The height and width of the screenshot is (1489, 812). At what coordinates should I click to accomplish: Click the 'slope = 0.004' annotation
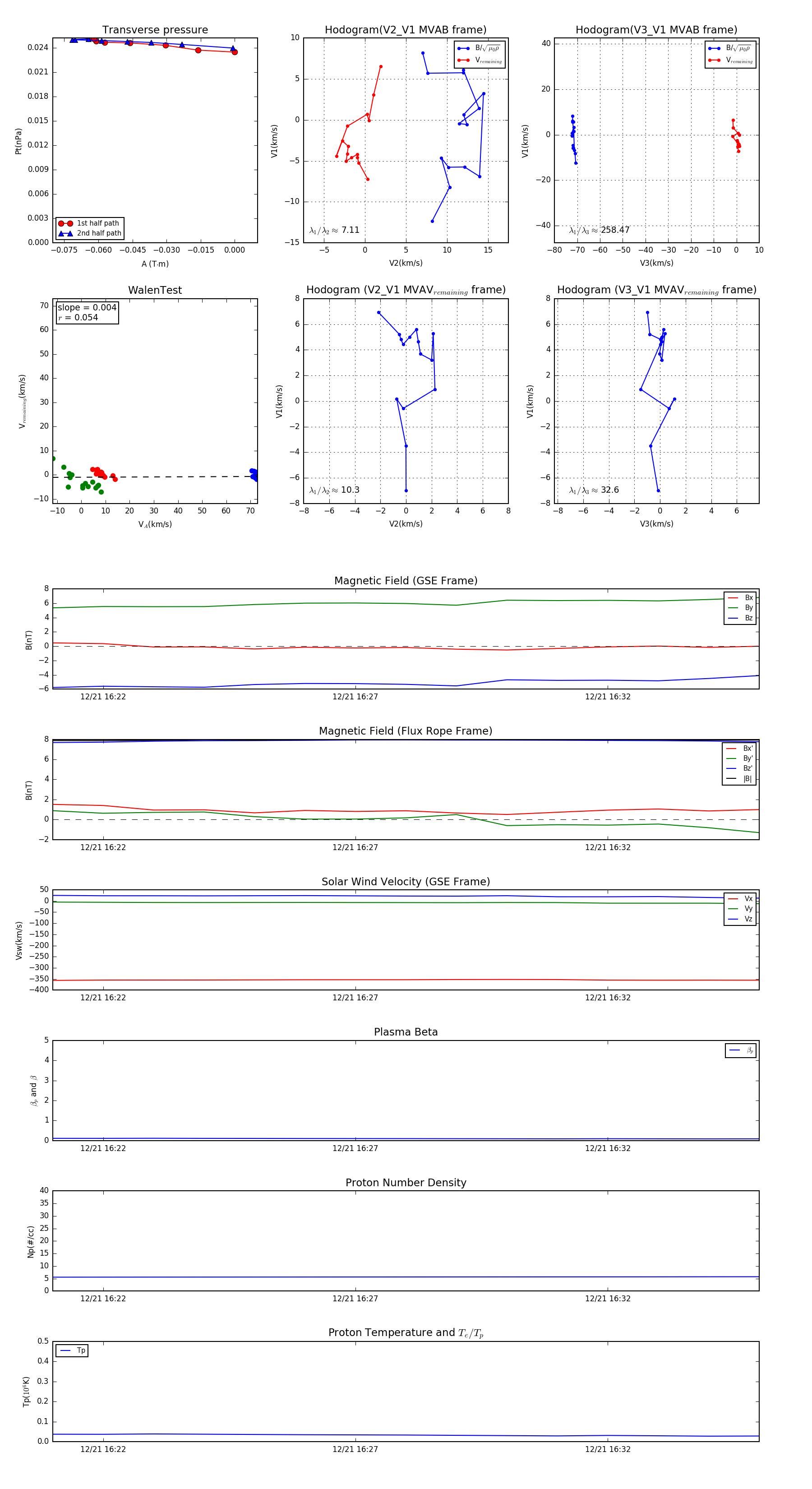click(x=87, y=308)
